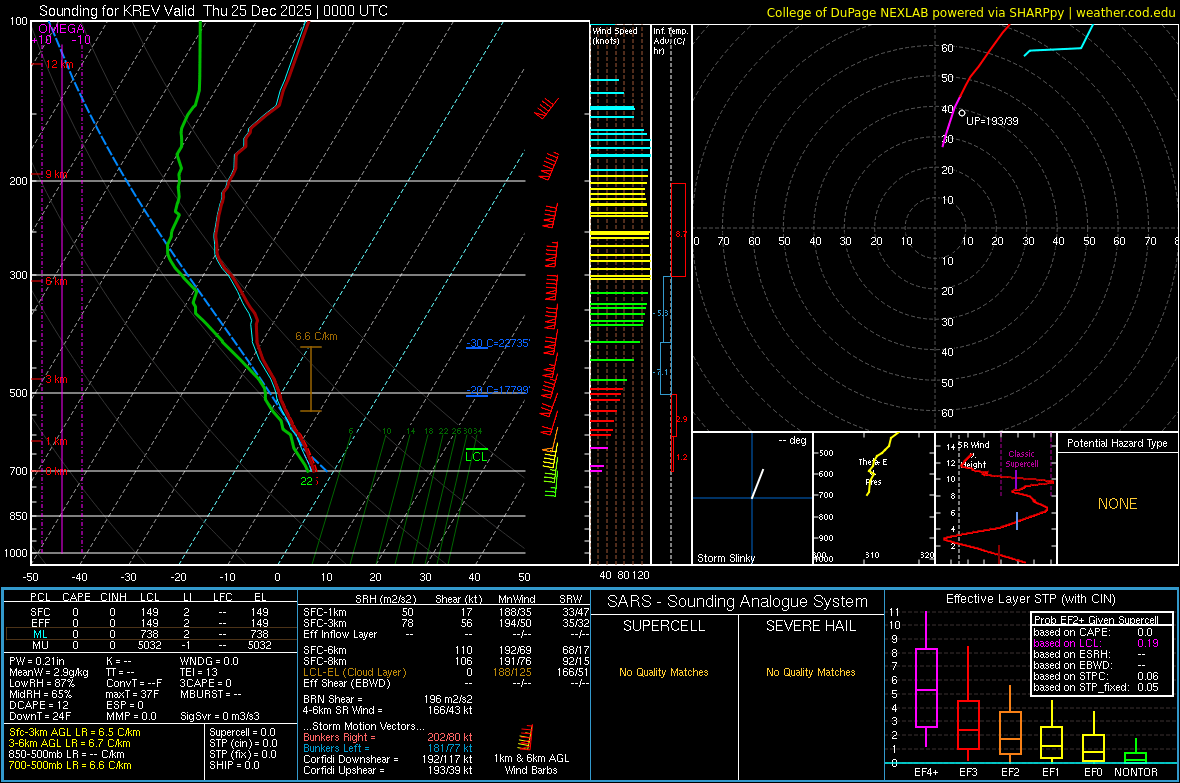Click the 'UP=193/39' hodograph label
The width and height of the screenshot is (1180, 783).
click(992, 121)
